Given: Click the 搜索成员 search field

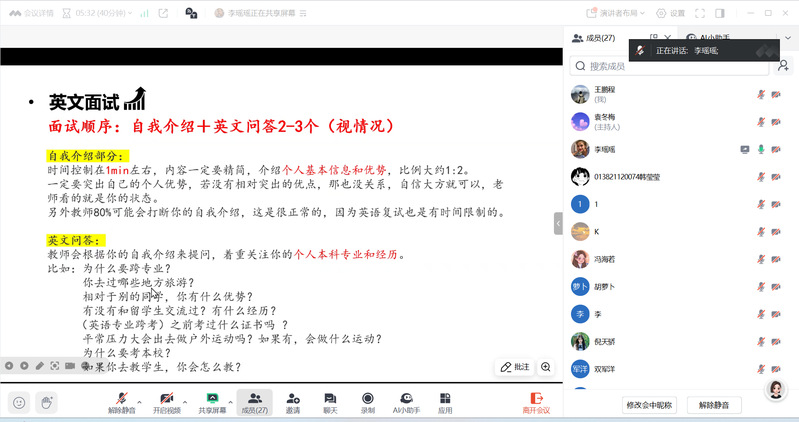Looking at the screenshot, I should [670, 66].
